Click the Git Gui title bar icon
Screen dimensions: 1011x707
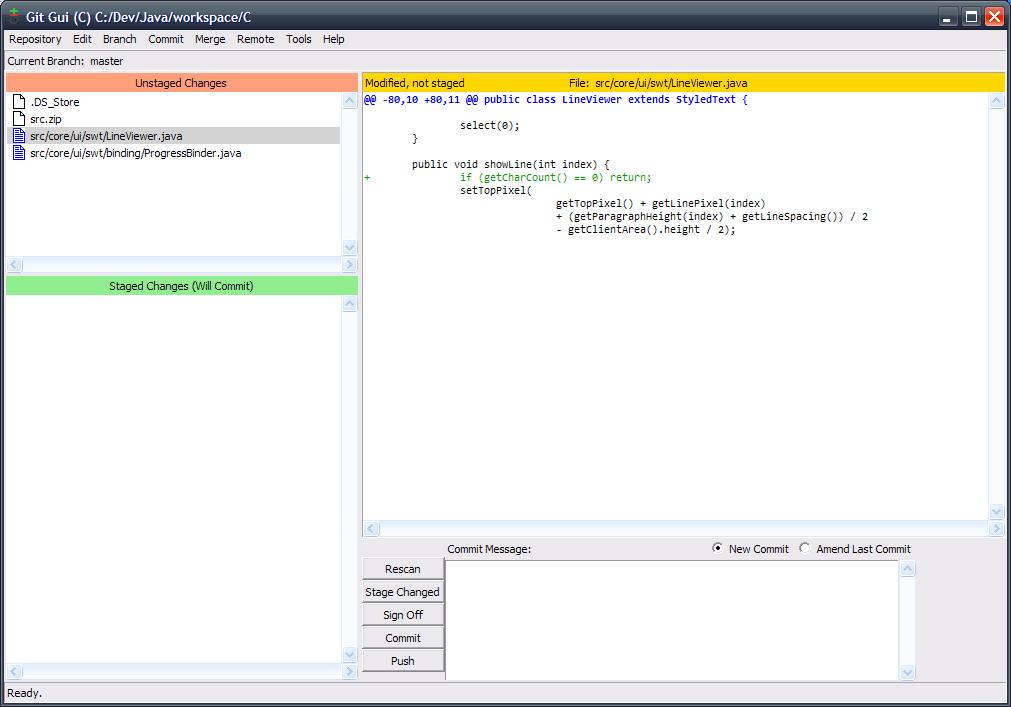coord(13,15)
